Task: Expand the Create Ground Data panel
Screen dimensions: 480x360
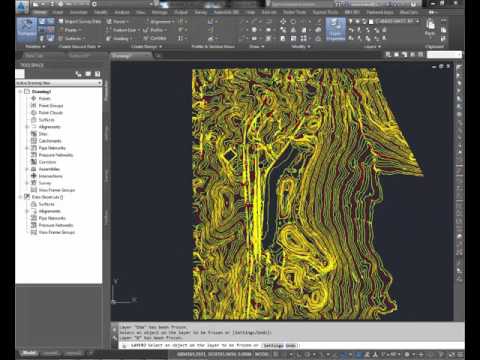Action: [x=80, y=46]
